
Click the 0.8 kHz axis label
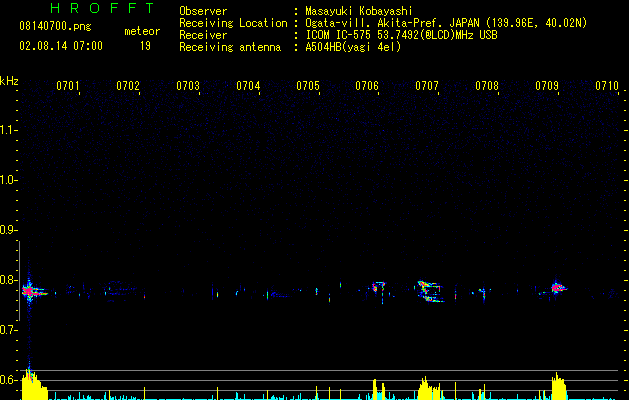pos(9,280)
